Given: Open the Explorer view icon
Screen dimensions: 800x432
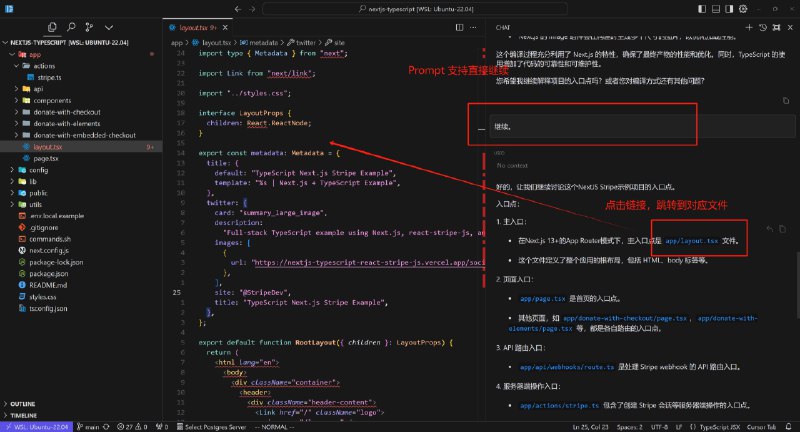Looking at the screenshot, I should 52,27.
